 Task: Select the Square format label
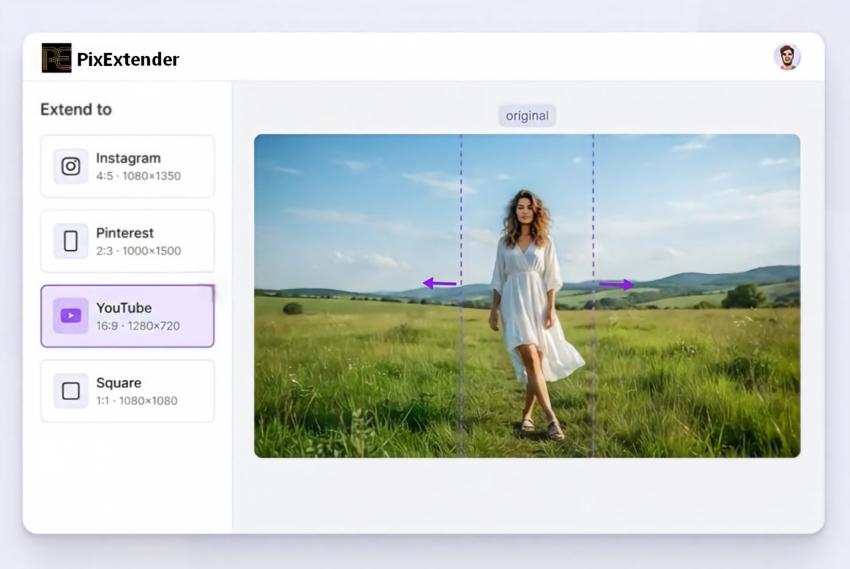click(x=119, y=383)
